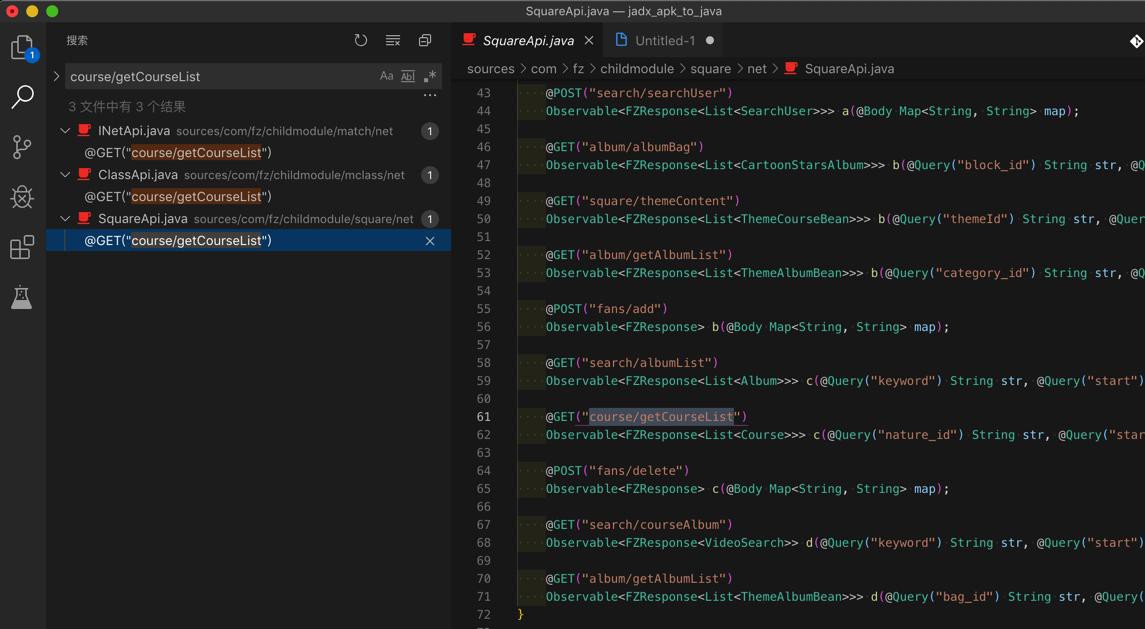This screenshot has height=629, width=1145.
Task: Click the @POST("search/searchUser") annotation
Action: point(639,93)
